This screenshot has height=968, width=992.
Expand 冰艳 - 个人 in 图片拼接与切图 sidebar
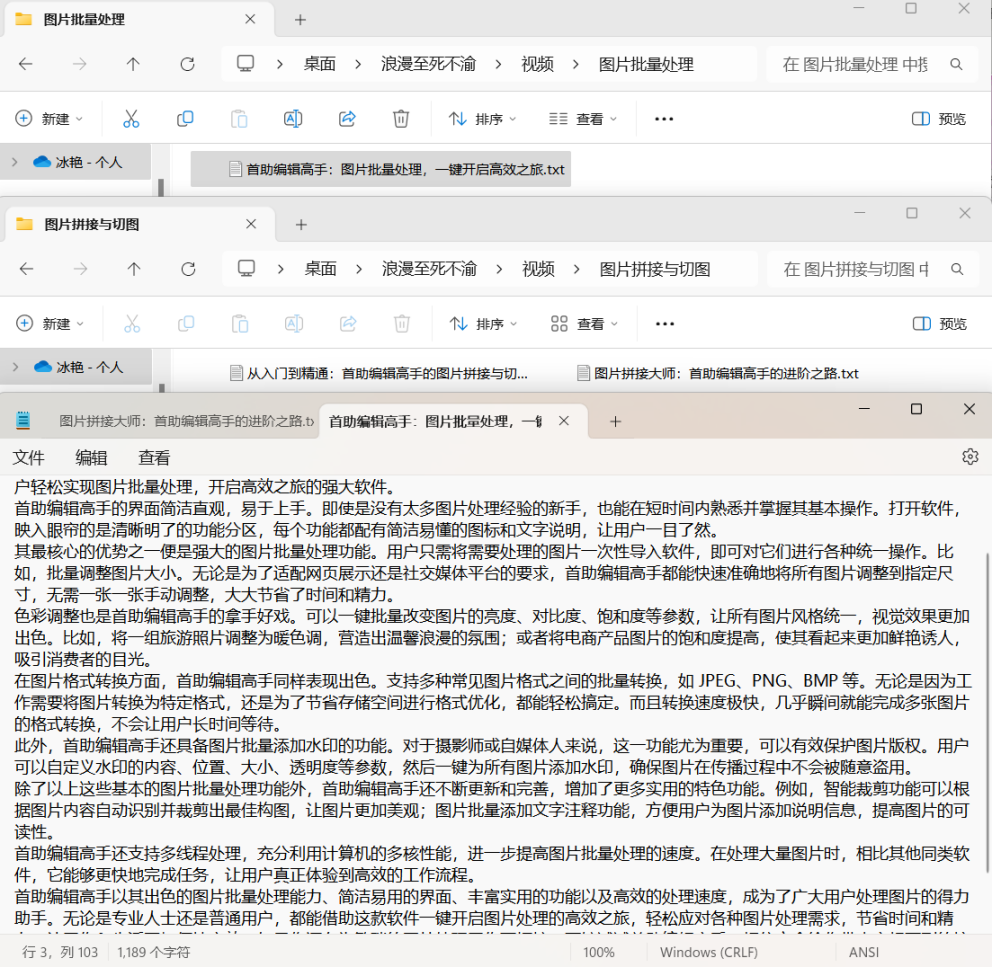(x=16, y=367)
